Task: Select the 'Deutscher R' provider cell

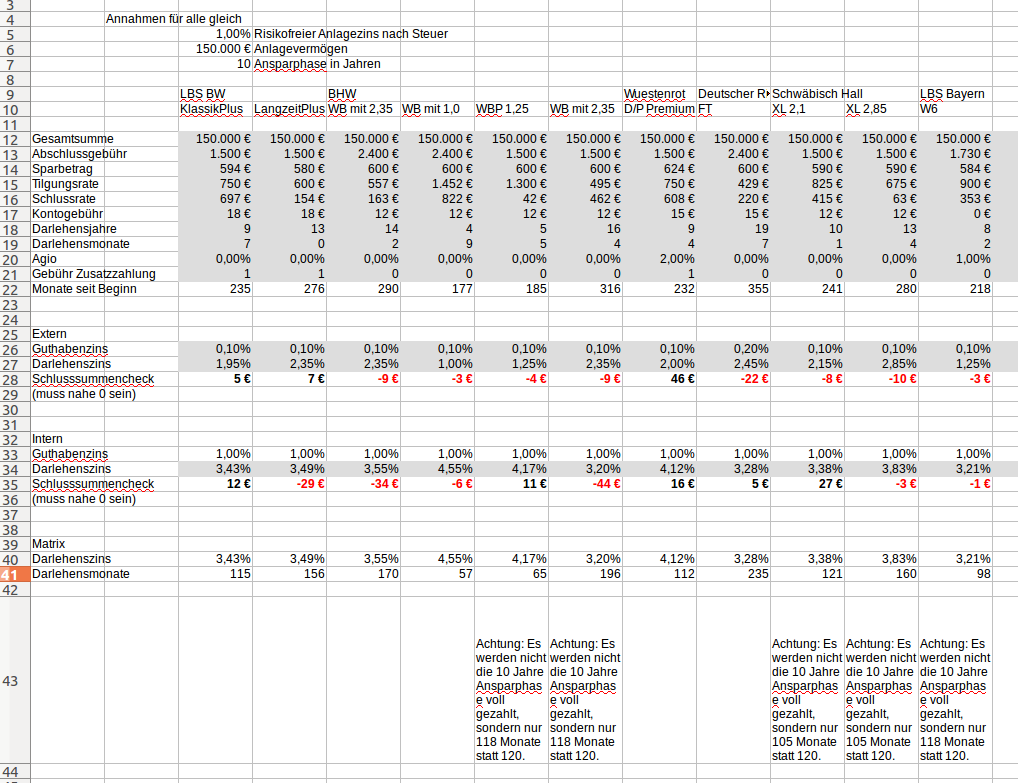Action: [734, 93]
